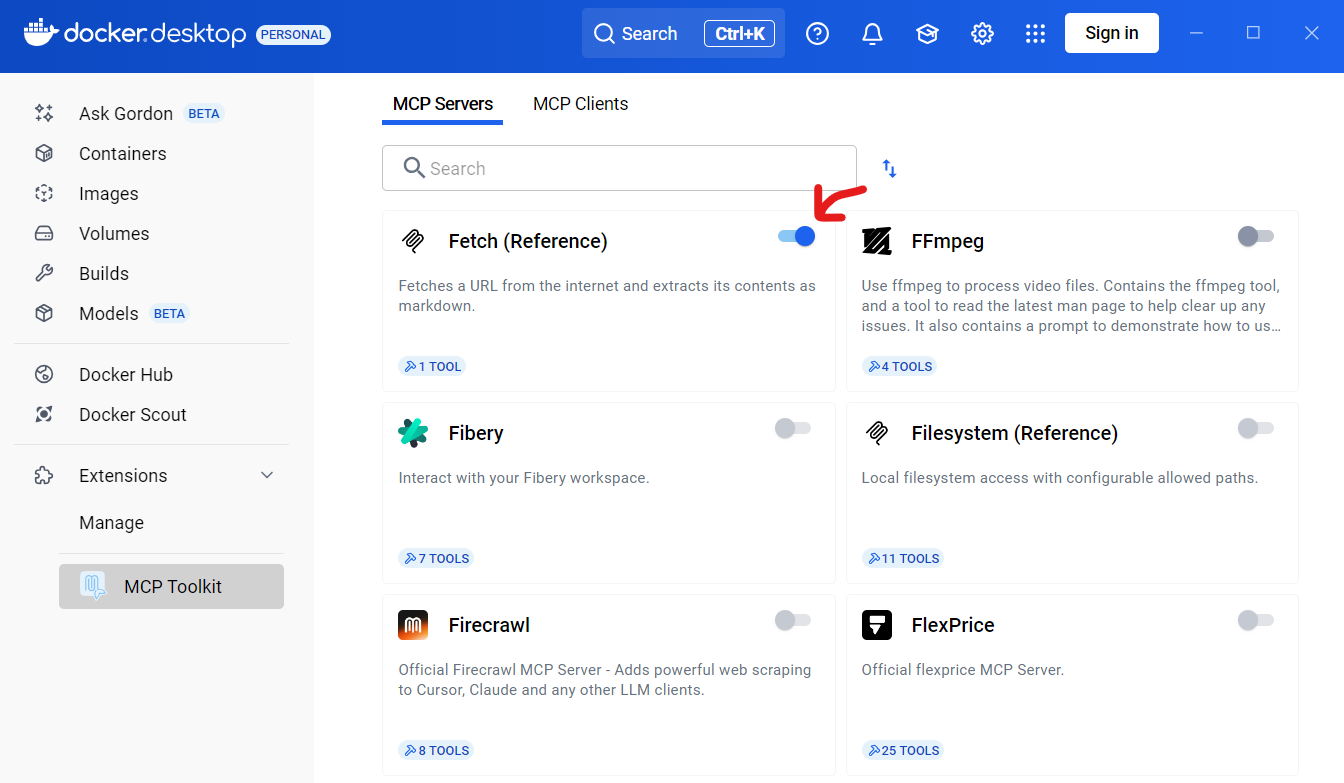The height and width of the screenshot is (783, 1344).
Task: Click the 11 TOOLS badge on Filesystem
Action: (903, 558)
